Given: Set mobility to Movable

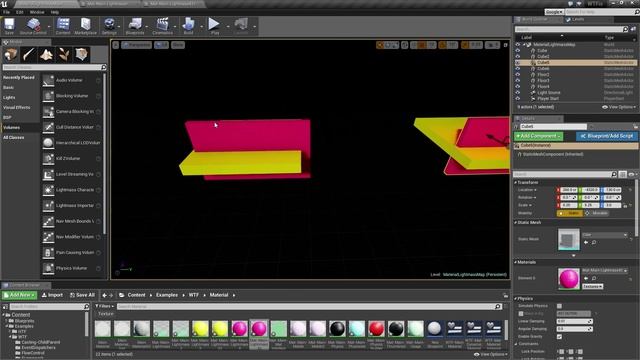Looking at the screenshot, I should tap(596, 213).
